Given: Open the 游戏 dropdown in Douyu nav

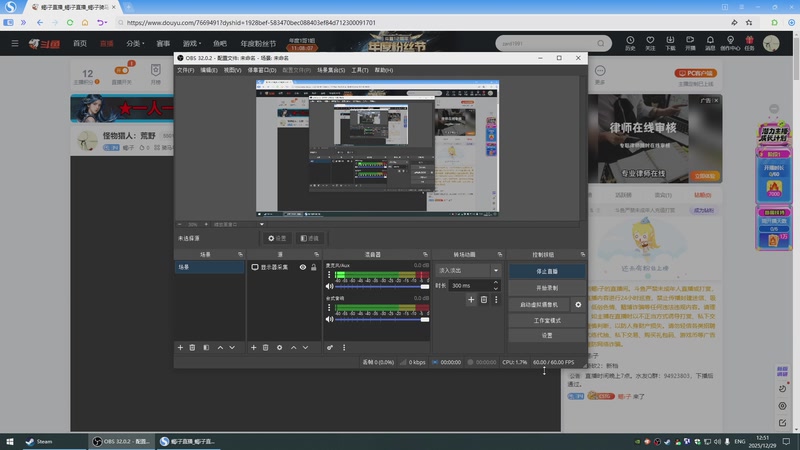Looking at the screenshot, I should tap(191, 43).
